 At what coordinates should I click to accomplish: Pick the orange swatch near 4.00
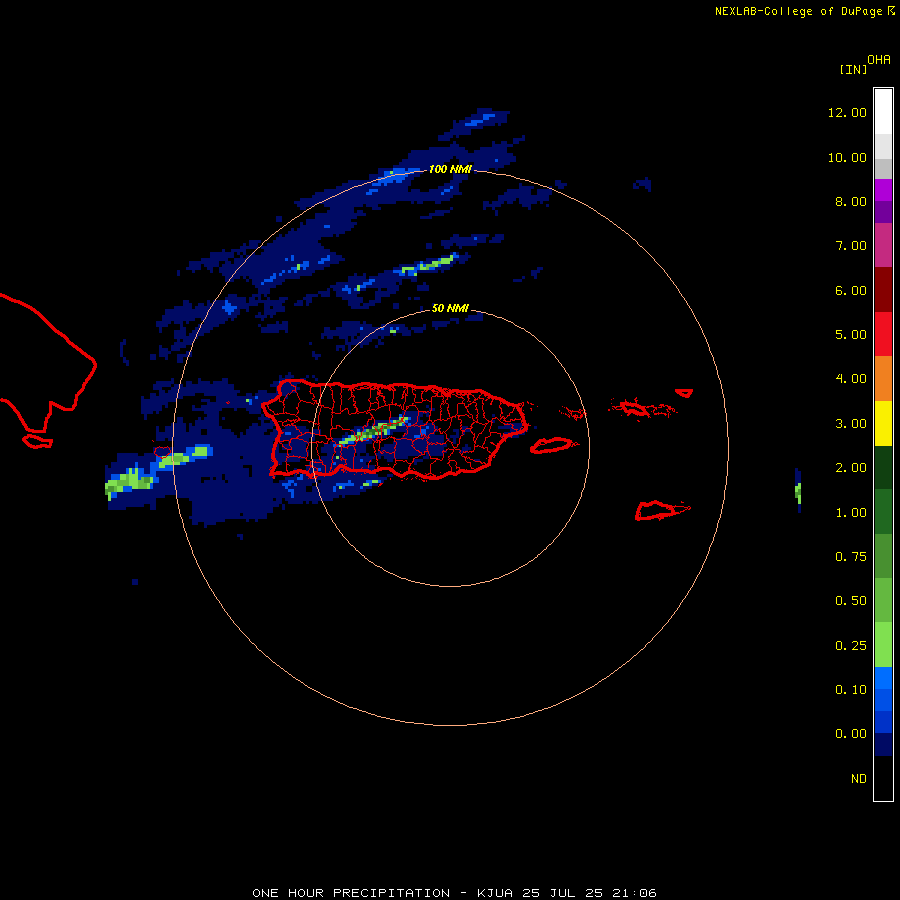pos(883,379)
